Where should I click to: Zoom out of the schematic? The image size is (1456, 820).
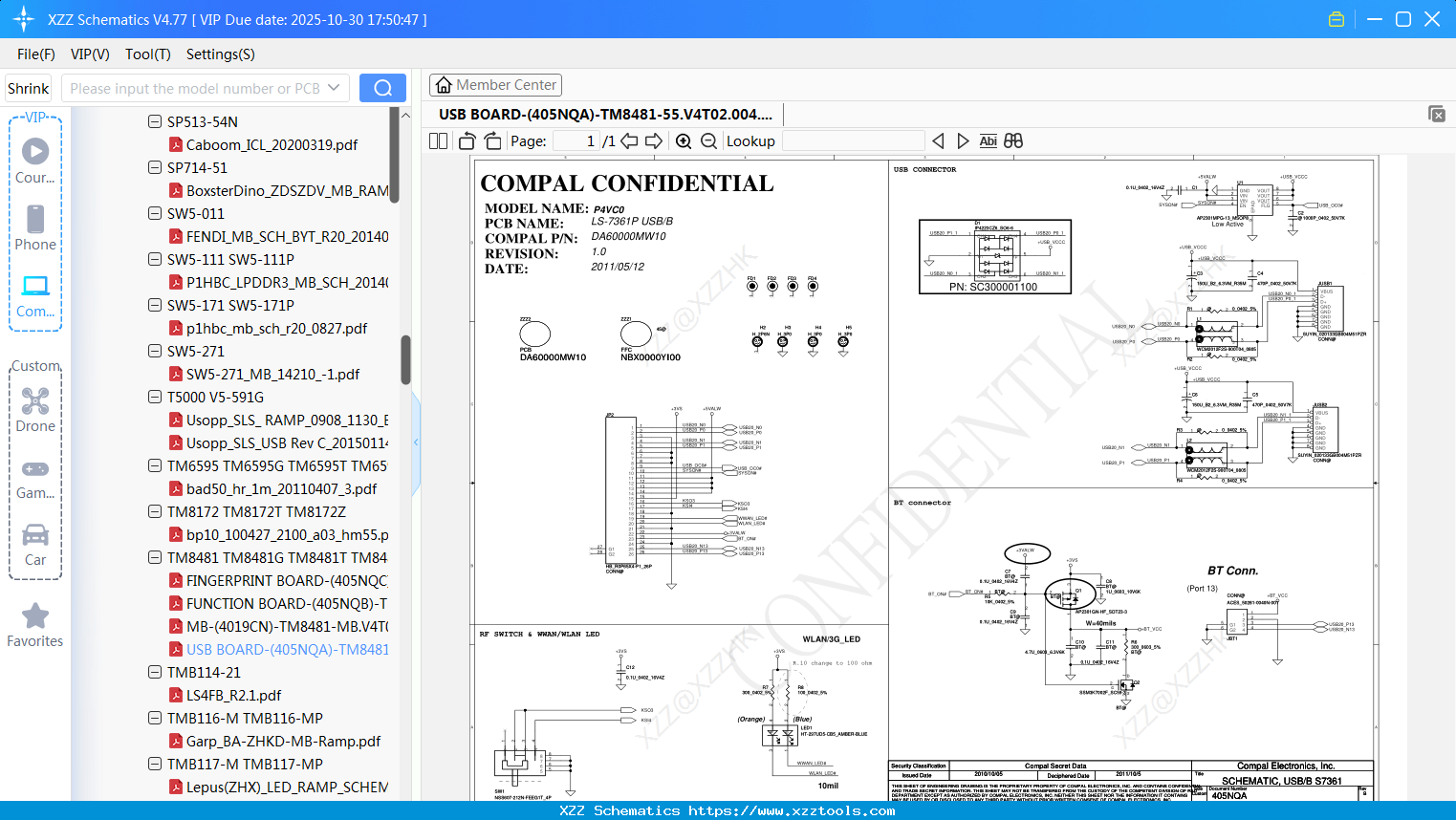pos(708,140)
